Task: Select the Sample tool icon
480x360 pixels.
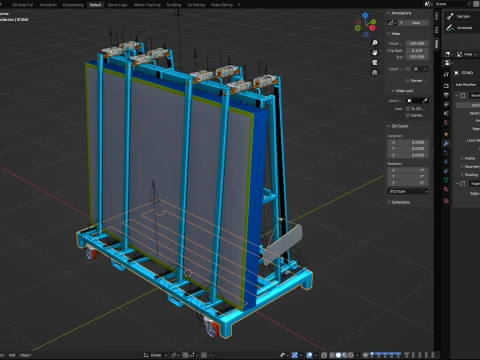Action: (x=450, y=16)
